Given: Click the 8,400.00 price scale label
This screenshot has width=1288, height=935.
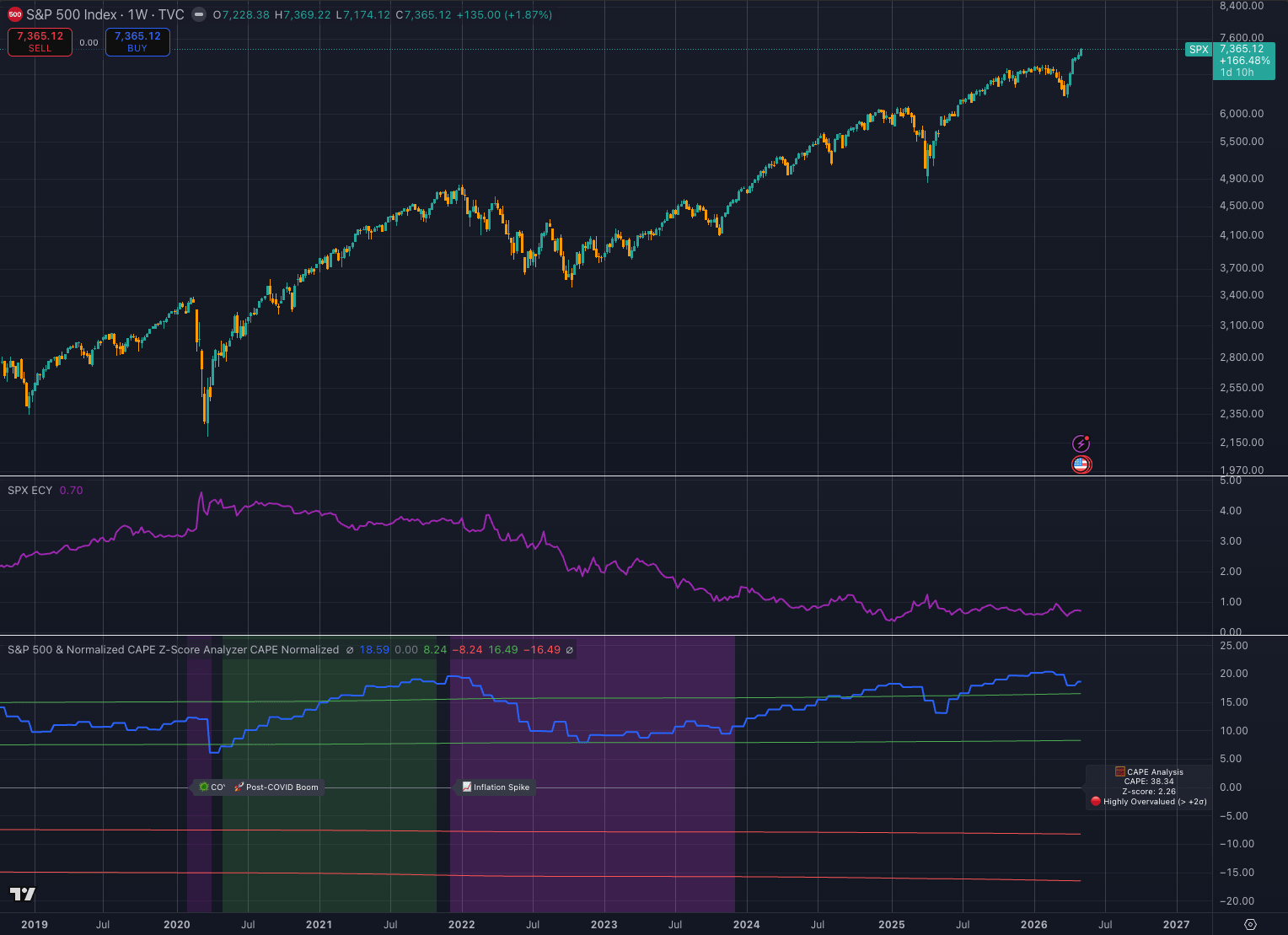Looking at the screenshot, I should 1242,6.
